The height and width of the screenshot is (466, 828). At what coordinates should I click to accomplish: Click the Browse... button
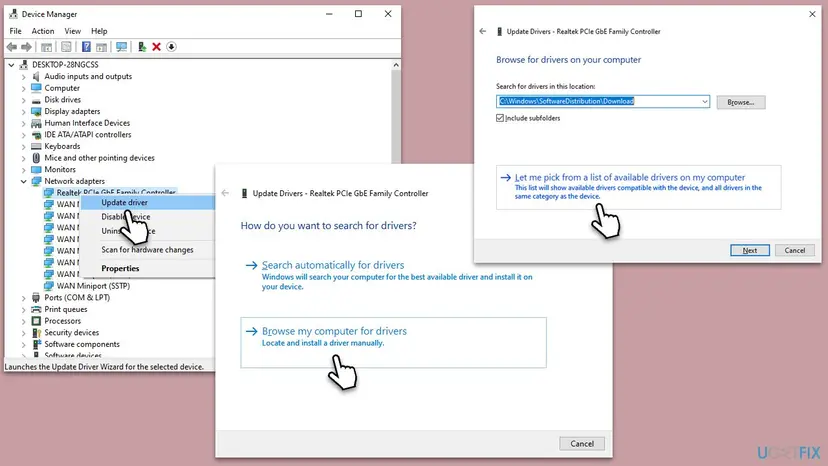[740, 102]
